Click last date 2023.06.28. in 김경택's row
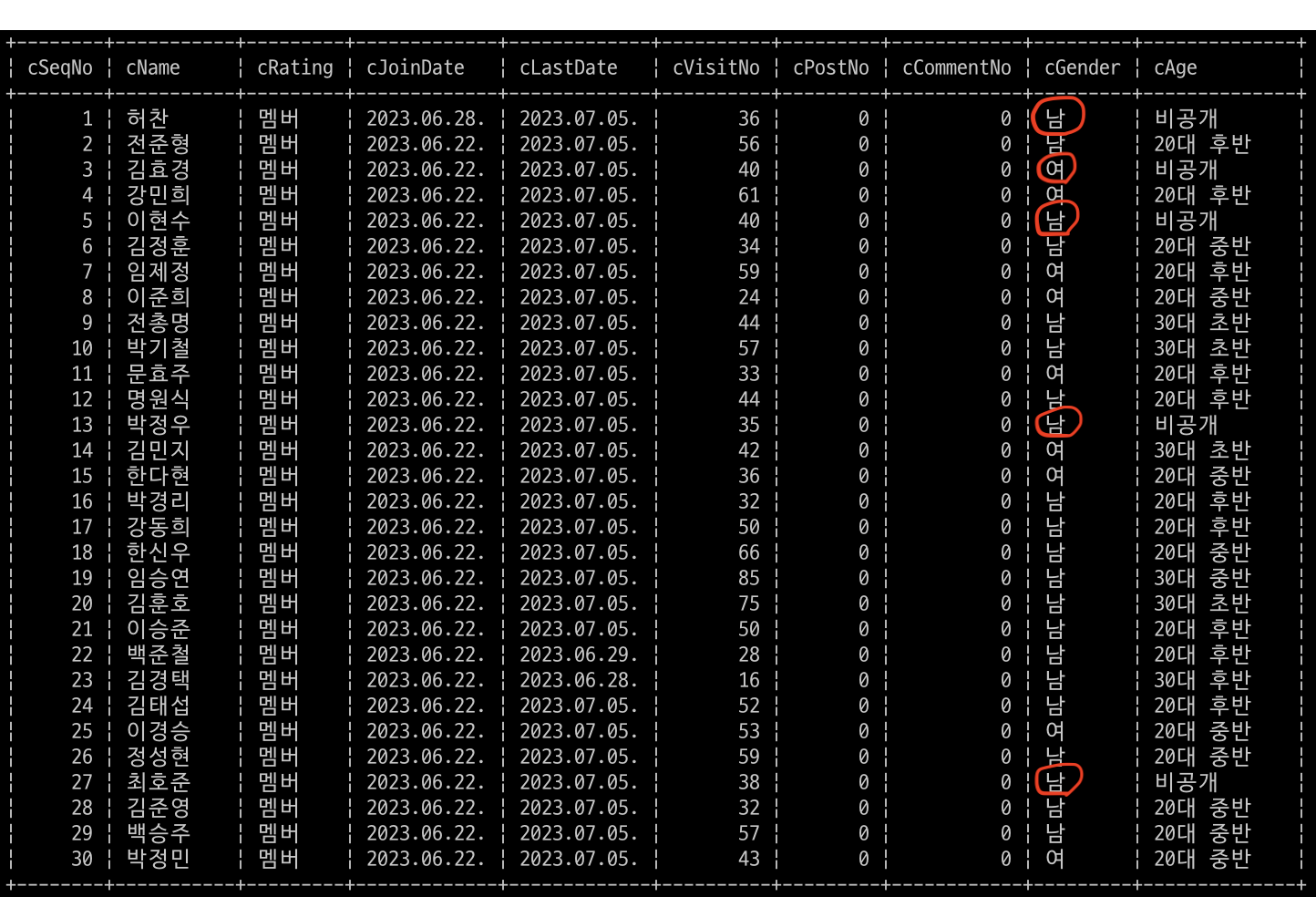Image resolution: width=1316 pixels, height=897 pixels. [x=579, y=680]
